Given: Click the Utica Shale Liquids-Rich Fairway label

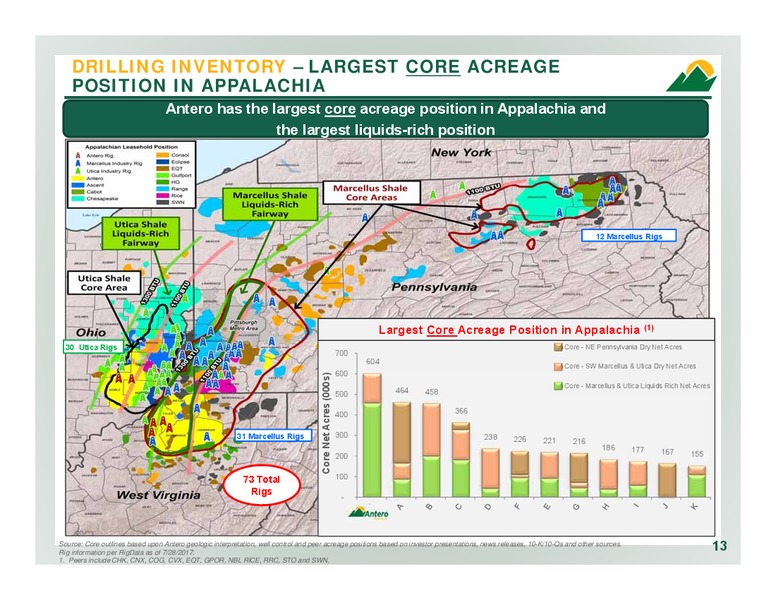Looking at the screenshot, I should pyautogui.click(x=141, y=234).
